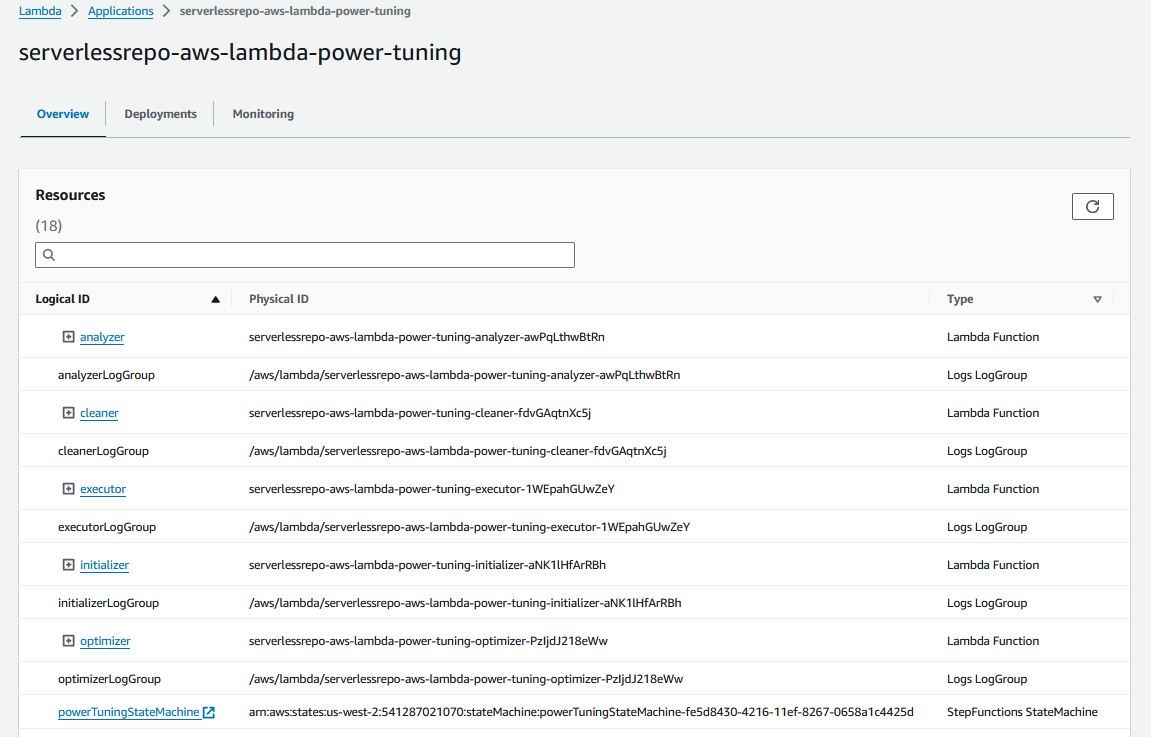Click Lambda Function type in executor row

[x=993, y=489]
